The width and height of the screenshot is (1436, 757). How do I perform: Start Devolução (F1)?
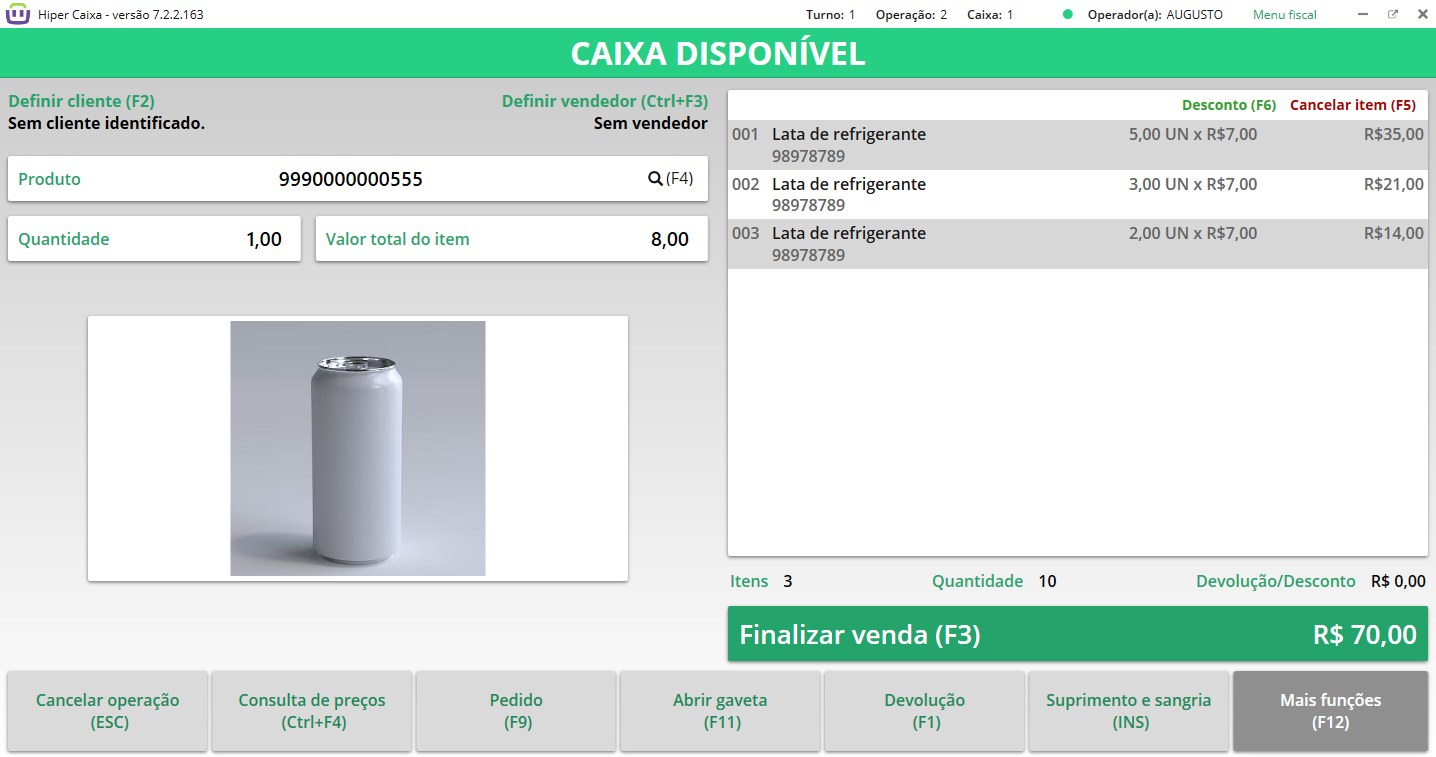pyautogui.click(x=925, y=710)
